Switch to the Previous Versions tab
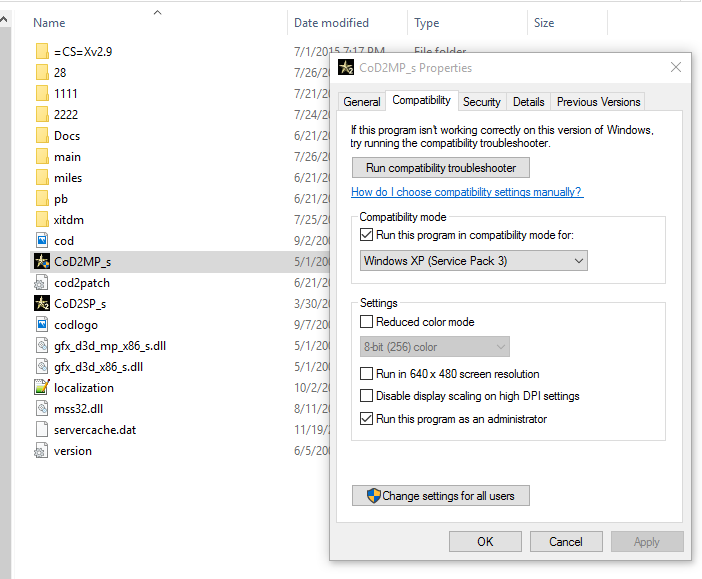Screen dimensions: 702x579 [598, 102]
